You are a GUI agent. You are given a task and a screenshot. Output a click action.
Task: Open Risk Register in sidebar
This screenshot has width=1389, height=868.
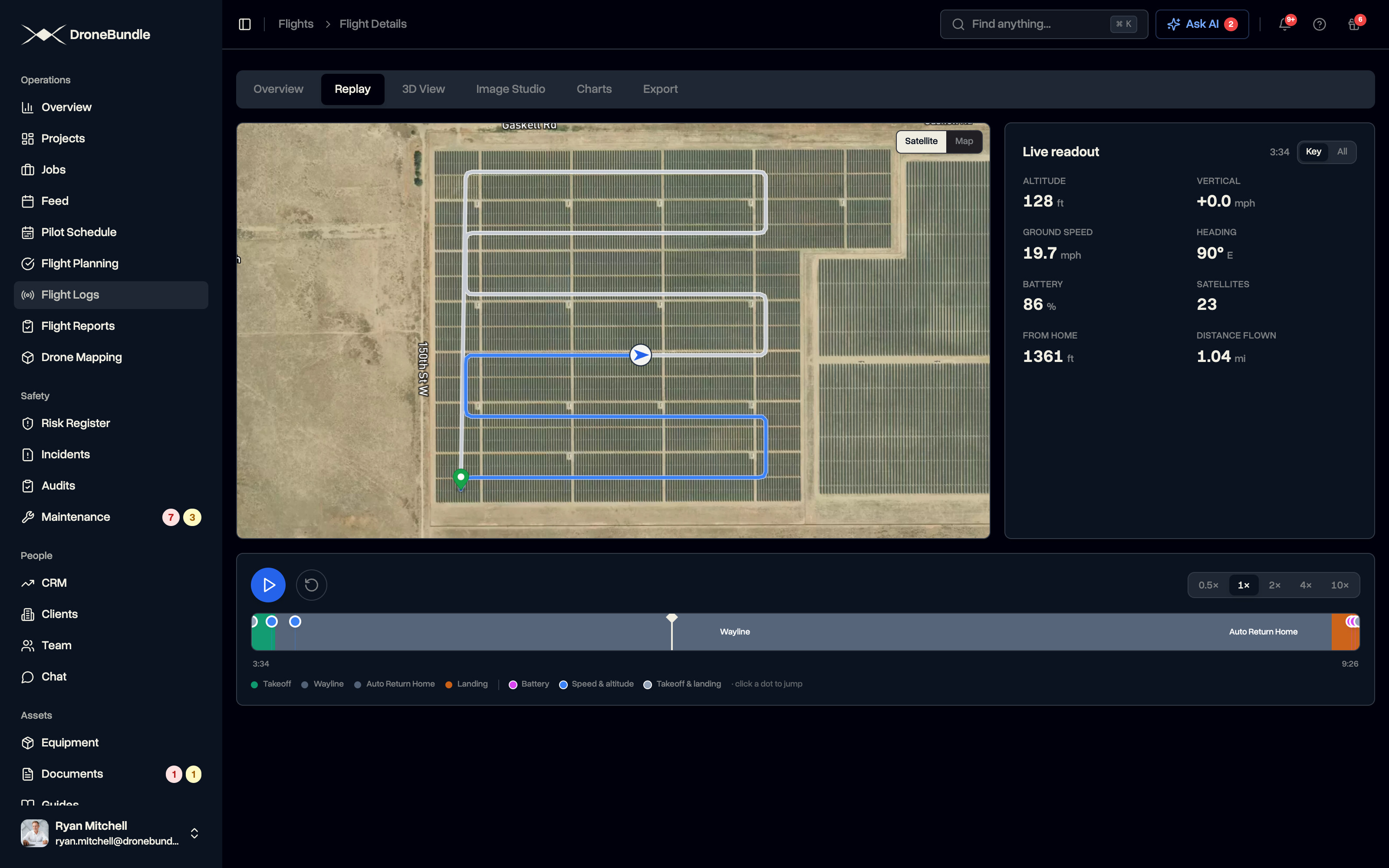coord(111,424)
